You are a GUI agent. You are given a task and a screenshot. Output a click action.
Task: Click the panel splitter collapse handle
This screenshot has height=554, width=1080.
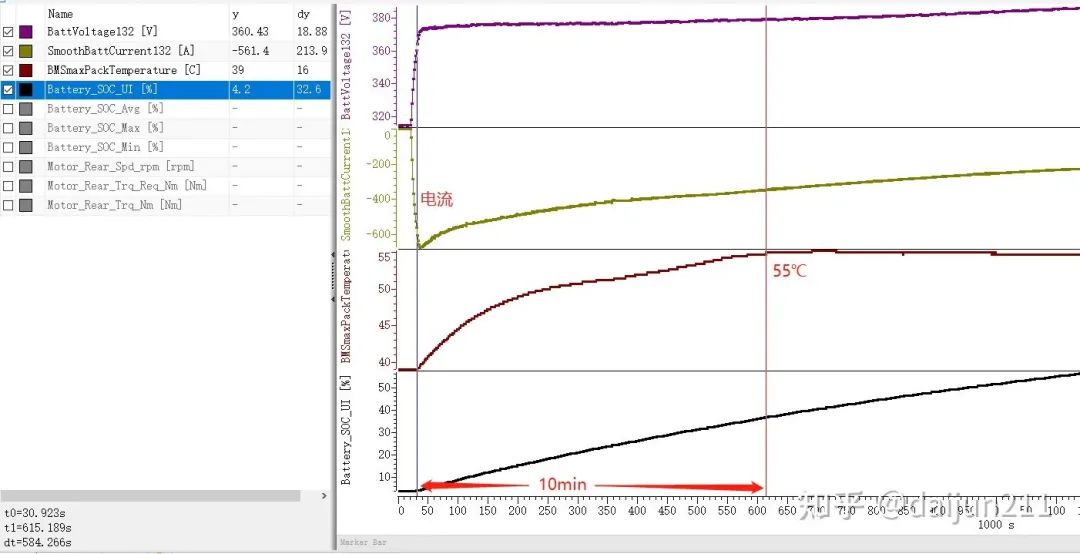coord(334,276)
